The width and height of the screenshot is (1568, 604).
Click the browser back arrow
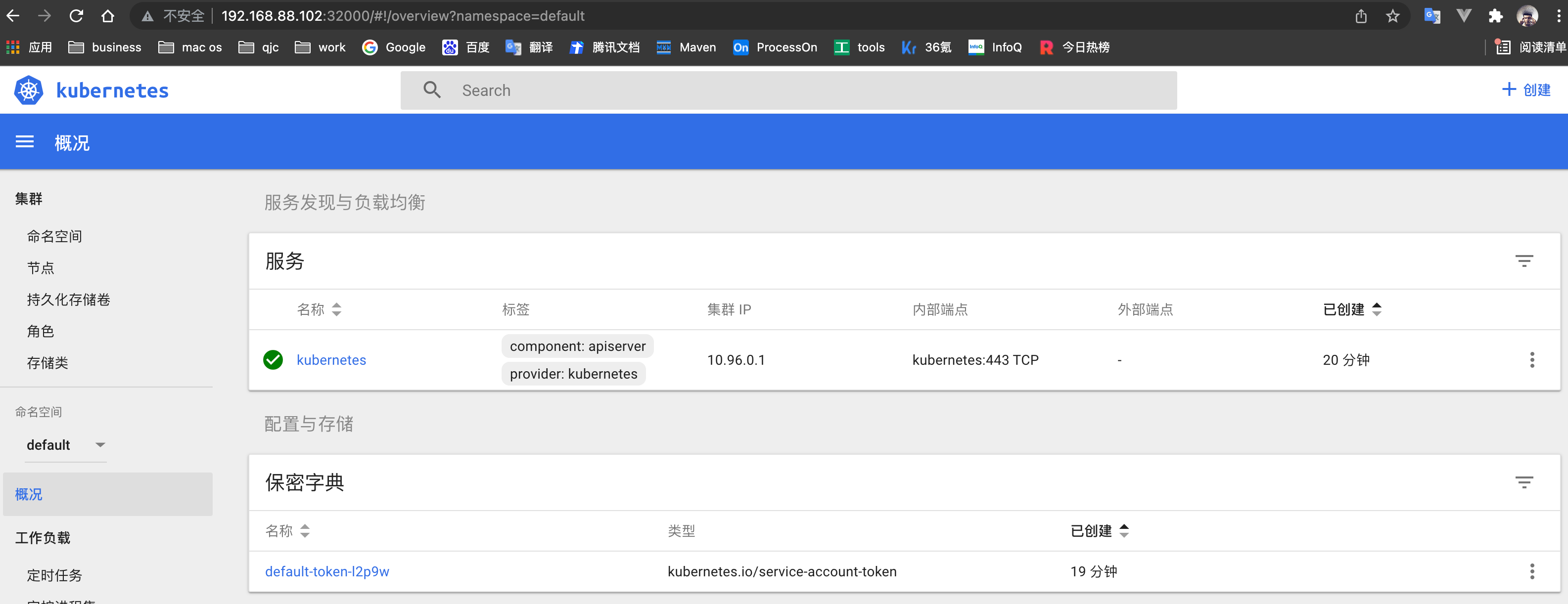[13, 16]
